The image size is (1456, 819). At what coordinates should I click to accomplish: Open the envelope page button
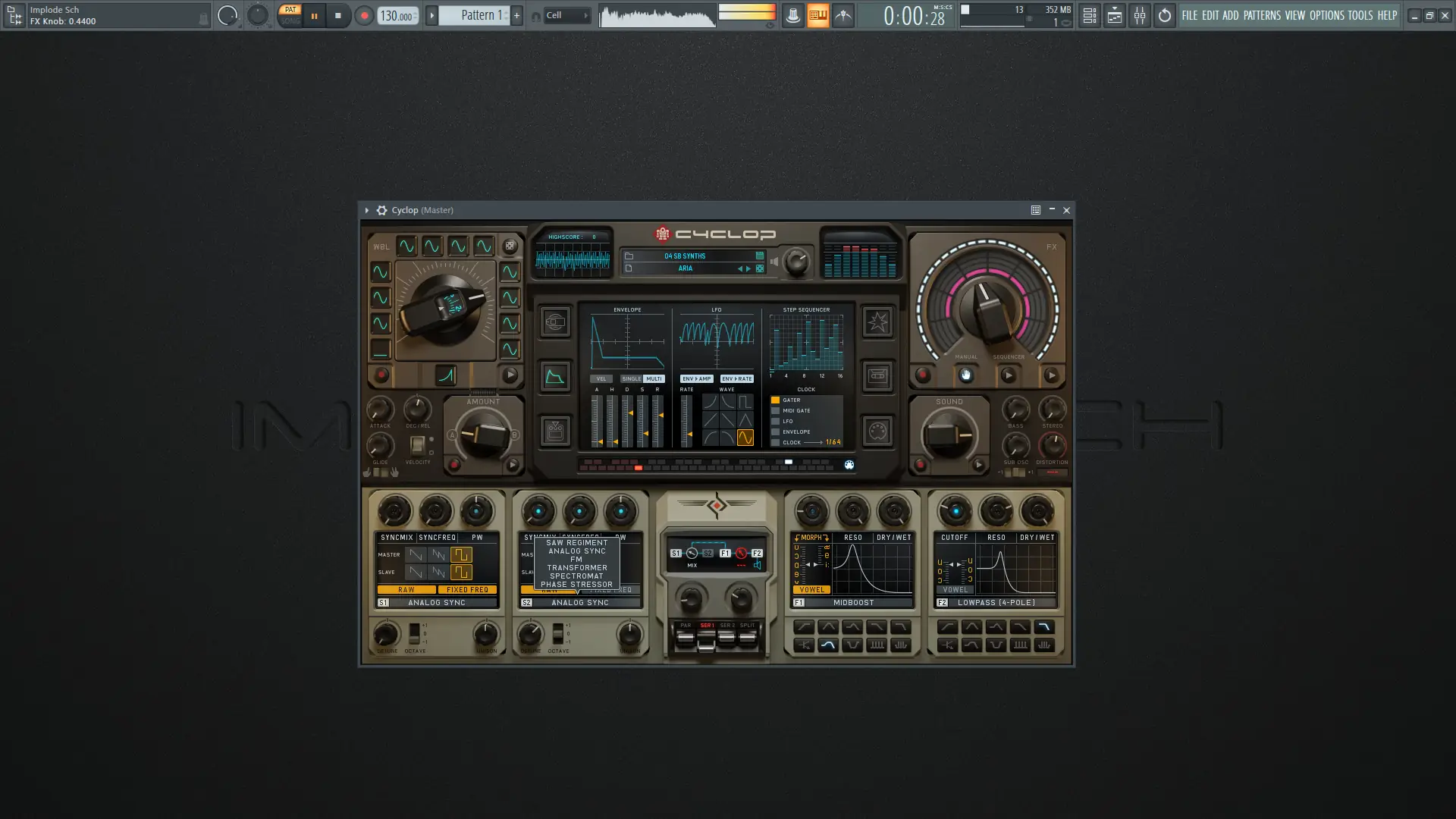tap(555, 377)
